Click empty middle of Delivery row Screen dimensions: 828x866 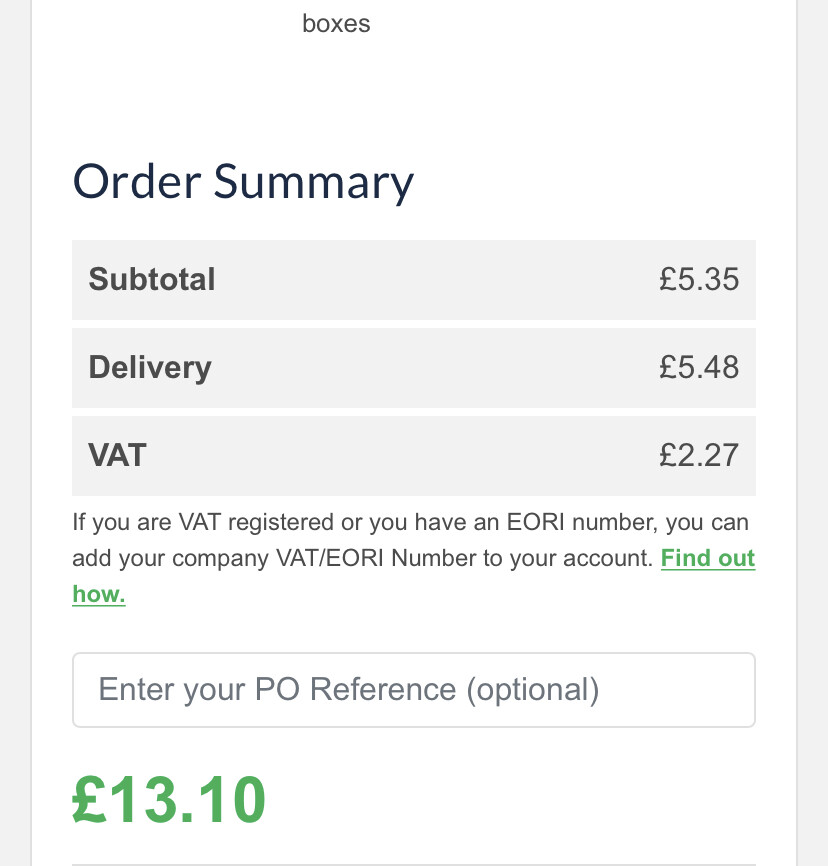430,367
